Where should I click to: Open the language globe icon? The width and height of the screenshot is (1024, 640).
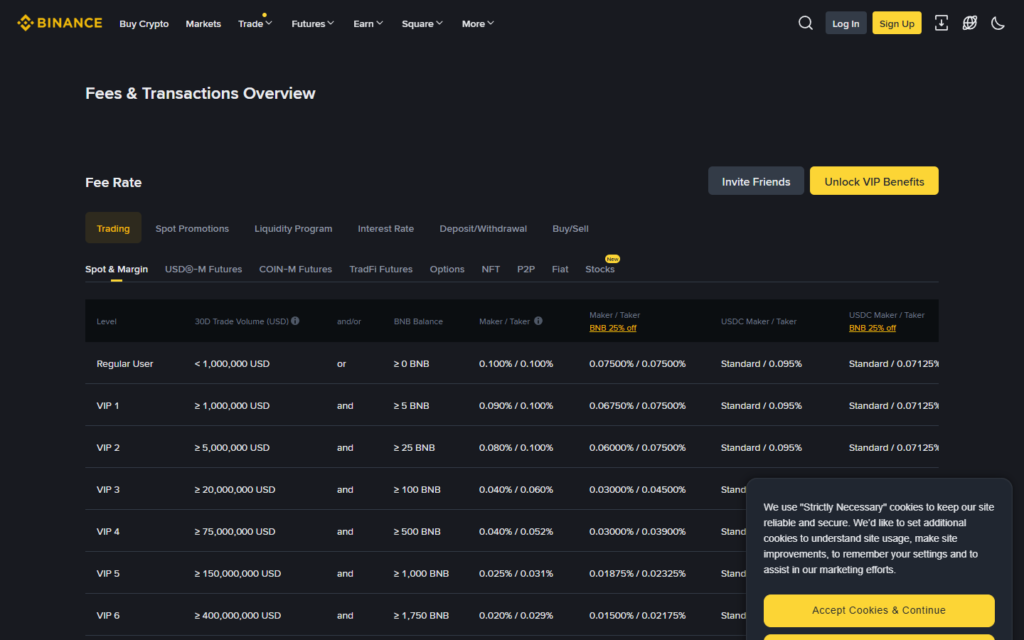970,23
